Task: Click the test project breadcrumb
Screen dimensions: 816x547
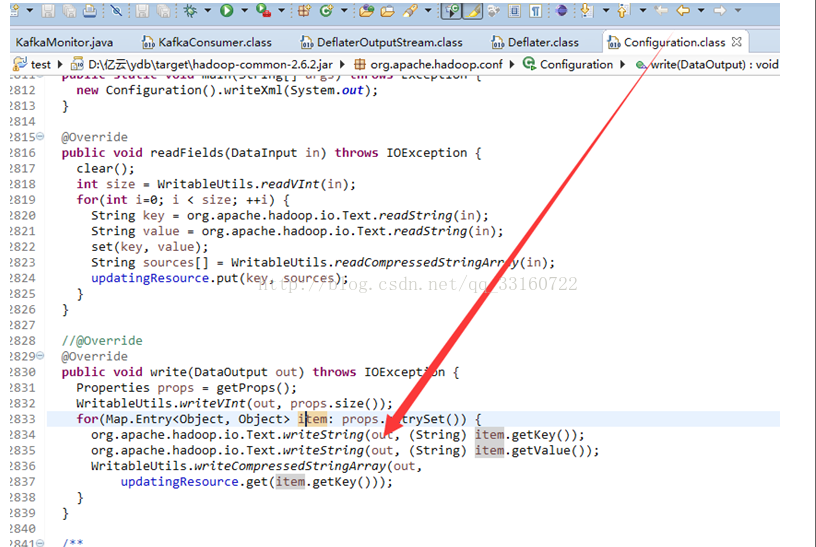Action: point(32,64)
